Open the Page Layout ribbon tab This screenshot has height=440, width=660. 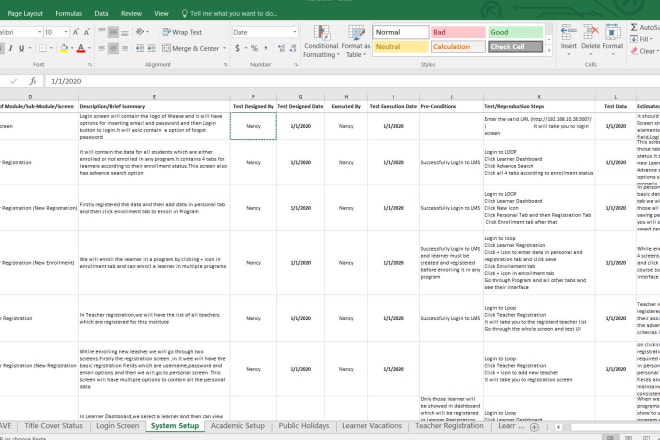point(25,13)
